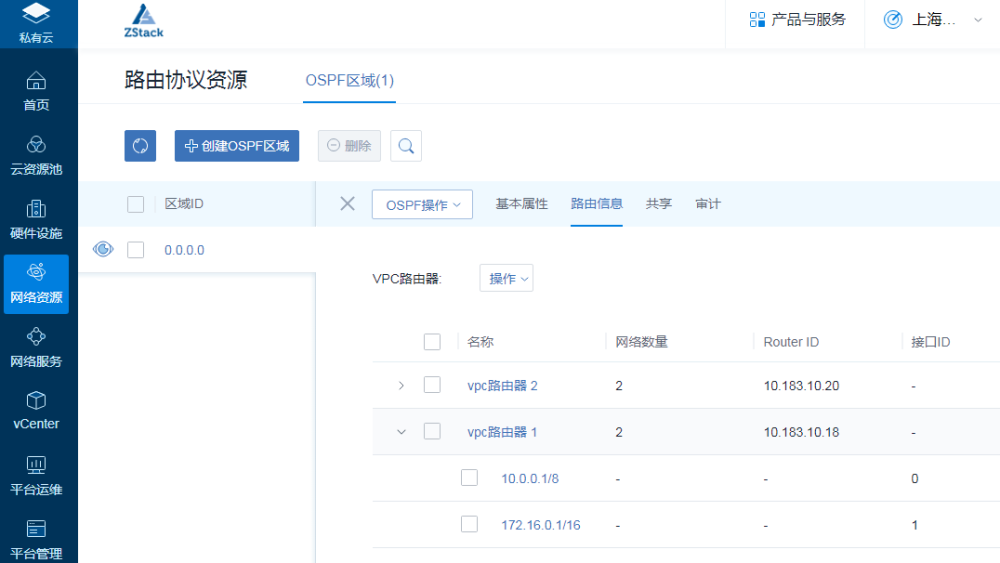Check the vpc路由器 2 row checkbox
Screen dimensions: 1000x563
432,385
